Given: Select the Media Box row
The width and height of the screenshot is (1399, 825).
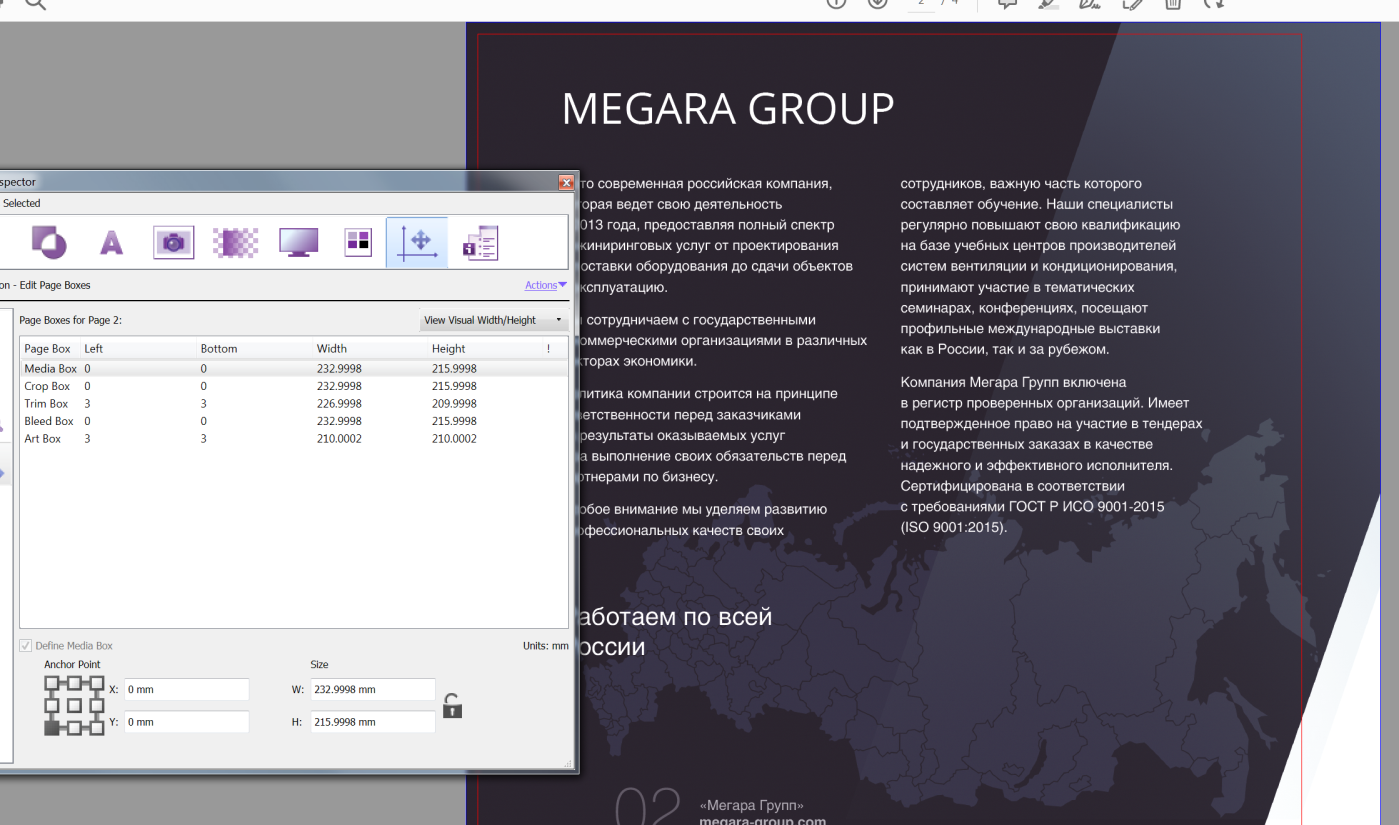Looking at the screenshot, I should (293, 369).
